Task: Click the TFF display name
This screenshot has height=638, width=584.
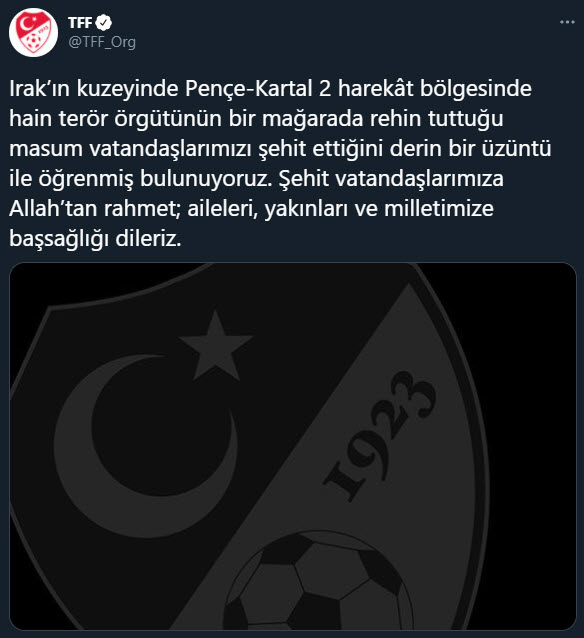Action: [80, 23]
